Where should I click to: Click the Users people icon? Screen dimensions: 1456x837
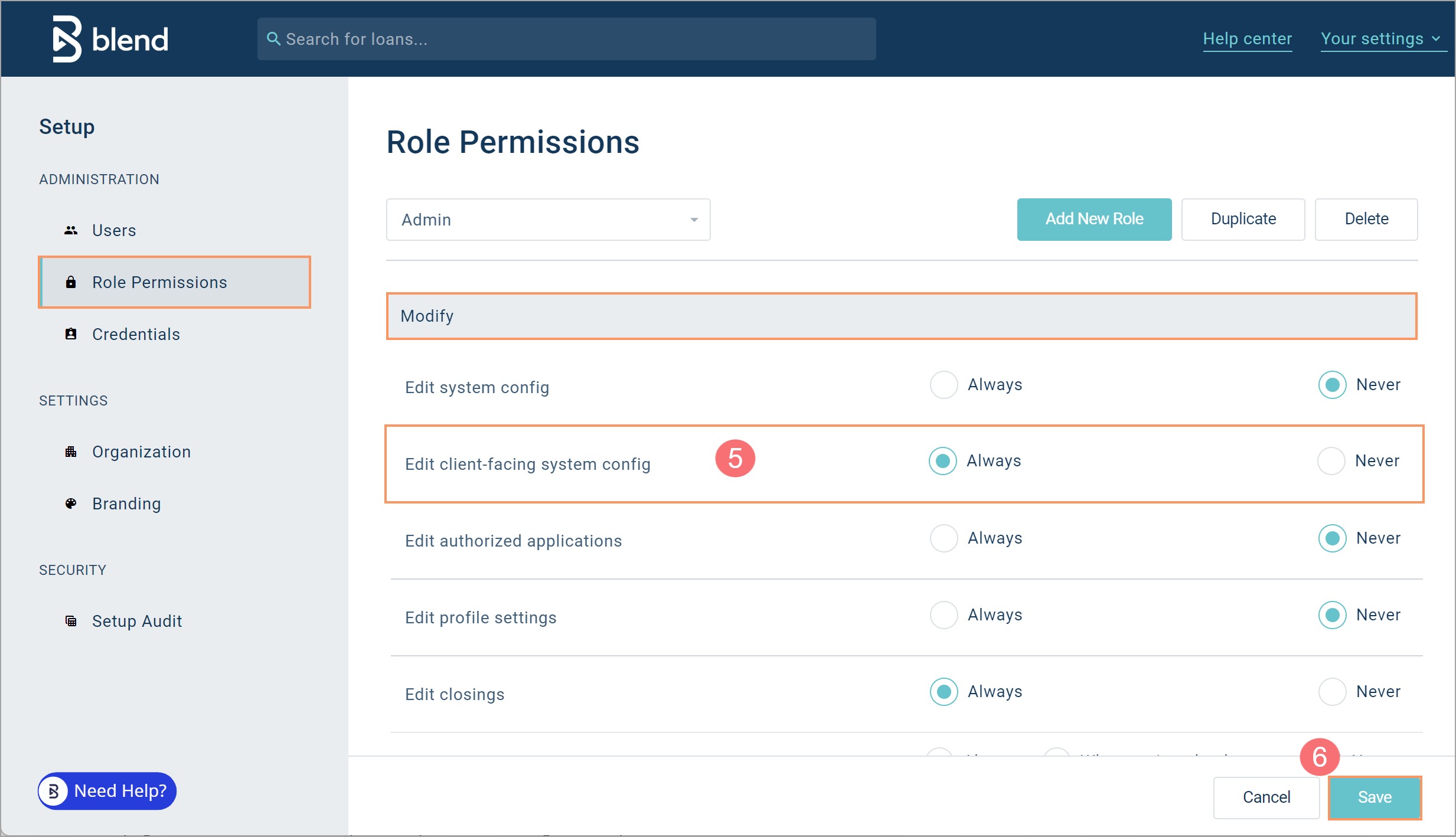click(71, 230)
